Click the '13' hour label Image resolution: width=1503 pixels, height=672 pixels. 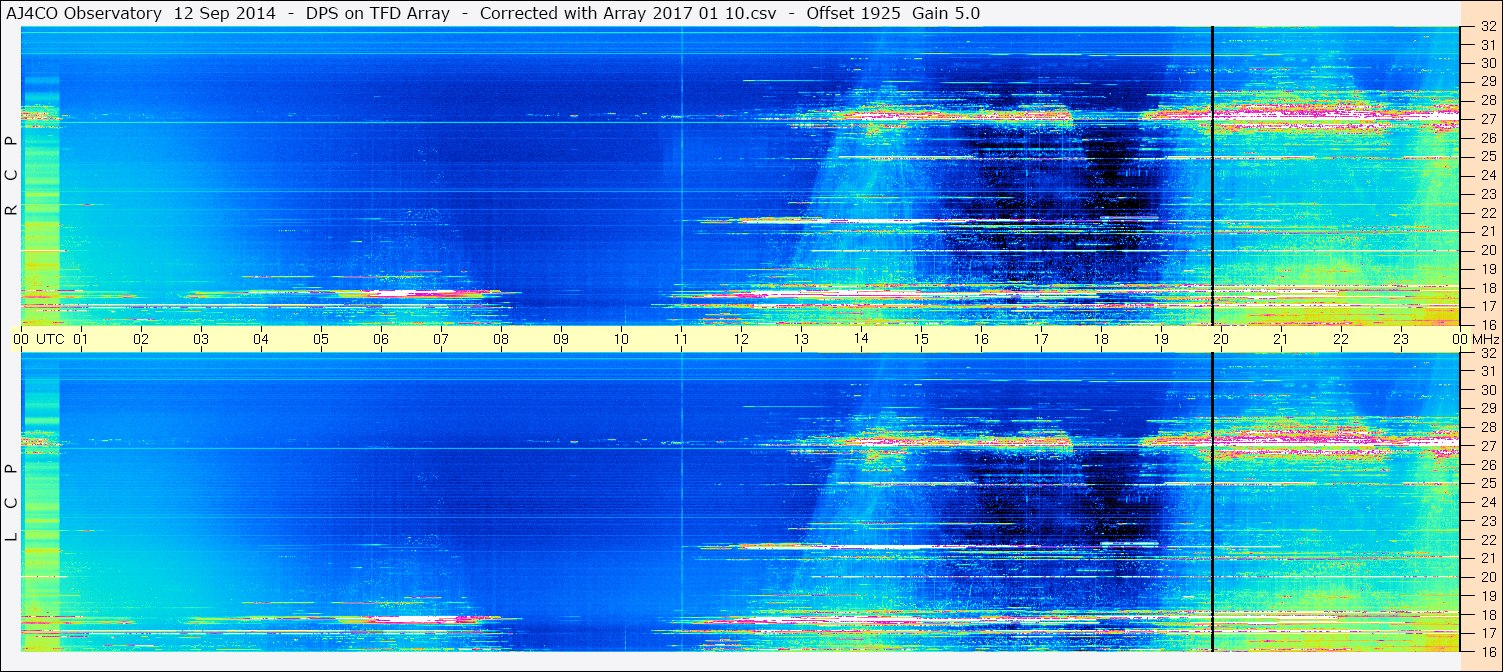[x=801, y=339]
